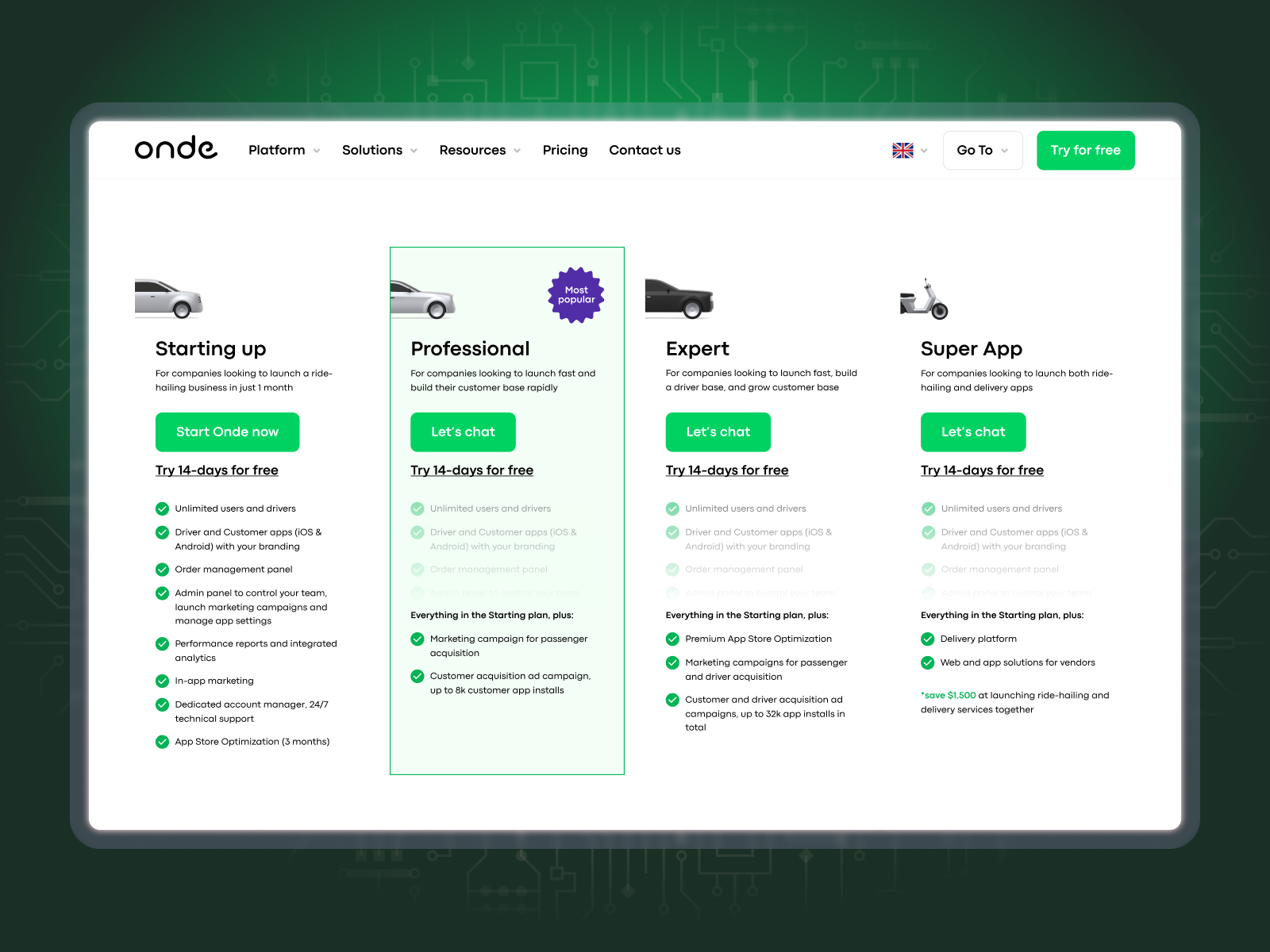Click Let's chat under Professional
1270x952 pixels.
coord(463,432)
